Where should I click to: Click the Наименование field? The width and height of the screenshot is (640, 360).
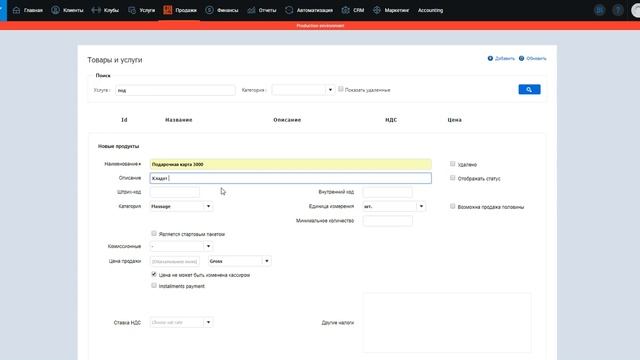coord(291,164)
